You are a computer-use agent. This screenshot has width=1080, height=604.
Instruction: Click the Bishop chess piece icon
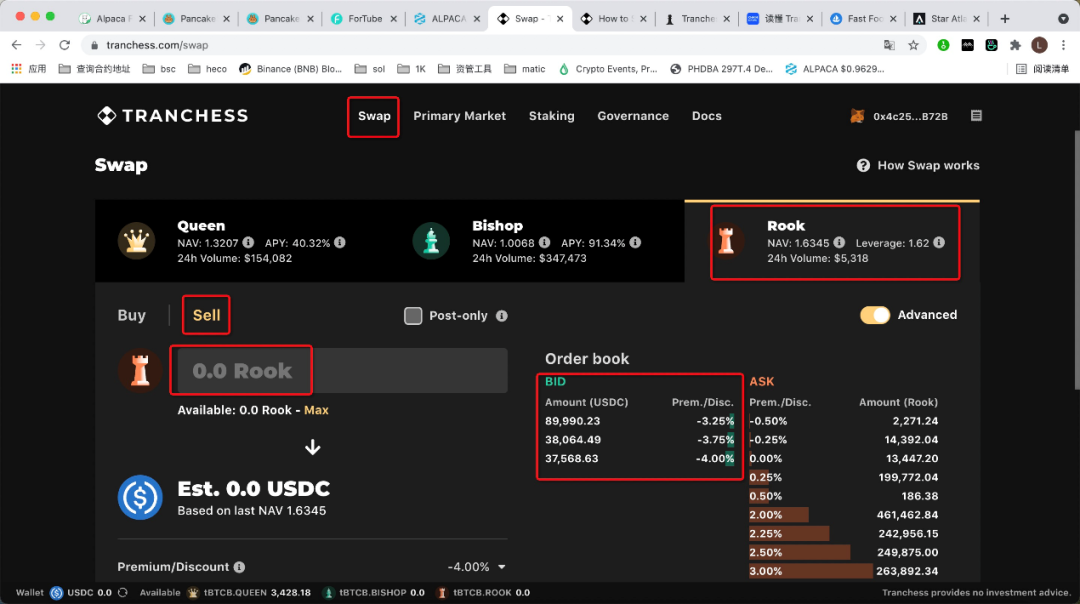431,241
